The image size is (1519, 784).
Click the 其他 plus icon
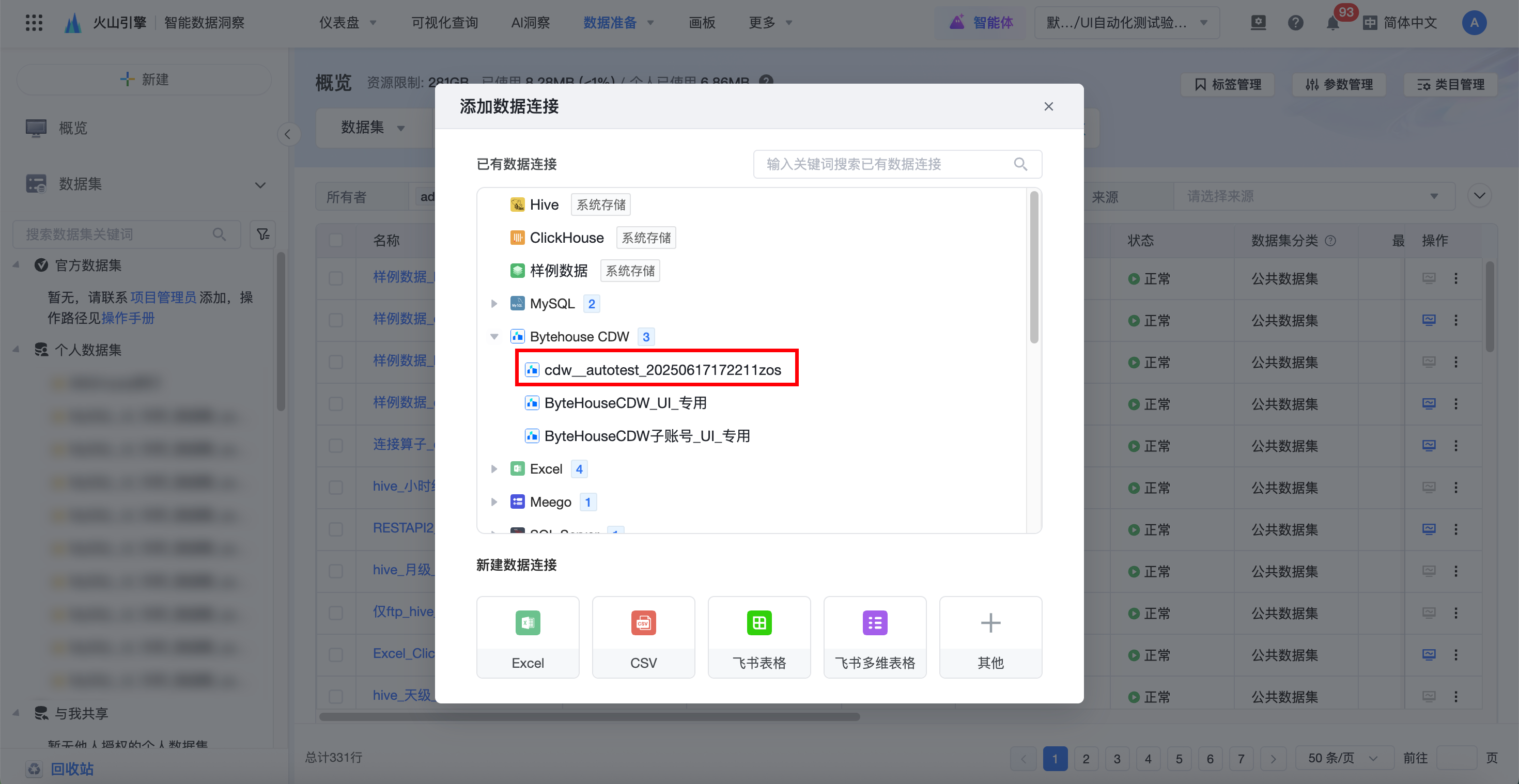(990, 623)
